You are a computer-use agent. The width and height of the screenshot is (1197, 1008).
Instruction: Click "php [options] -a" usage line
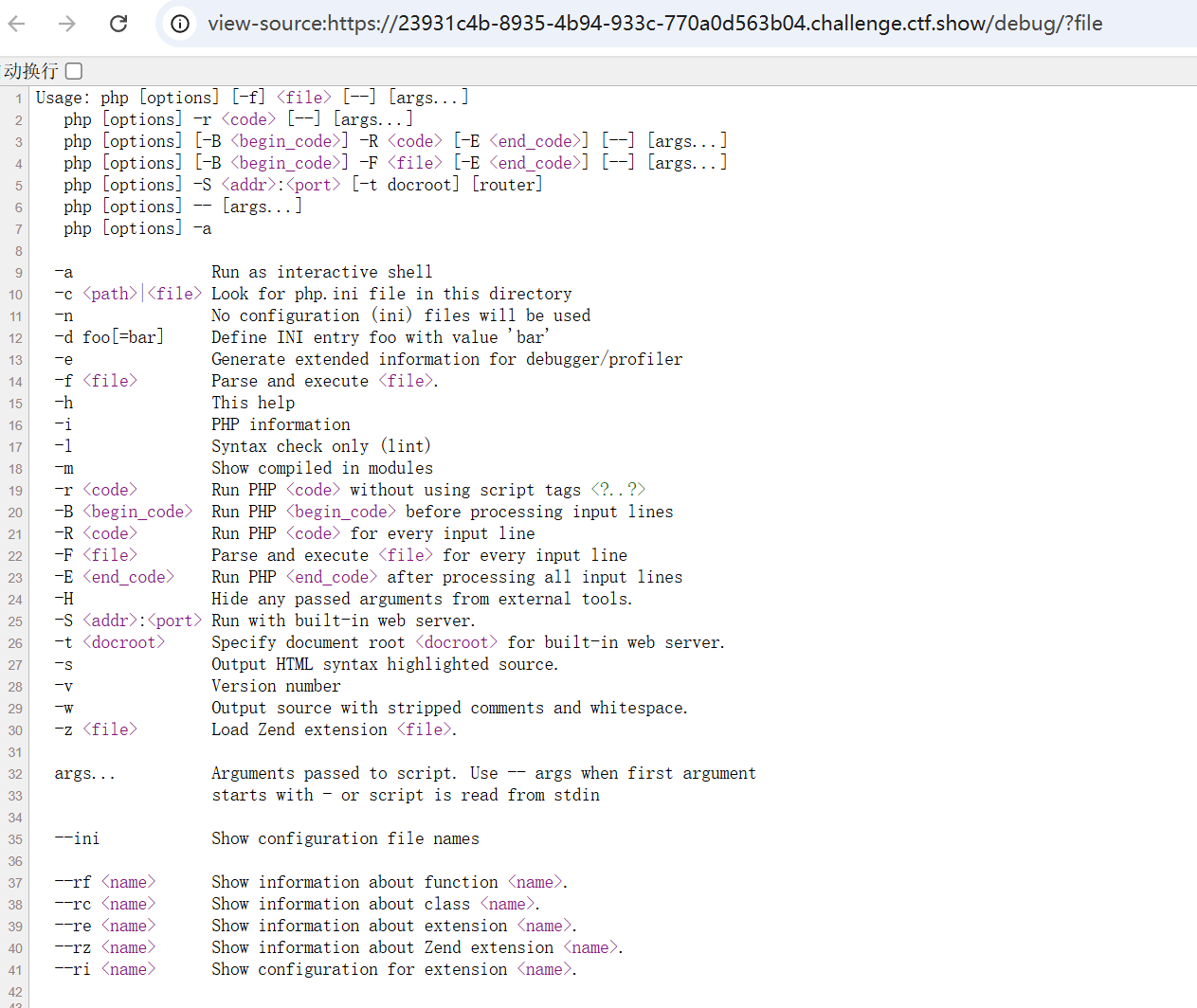137,228
